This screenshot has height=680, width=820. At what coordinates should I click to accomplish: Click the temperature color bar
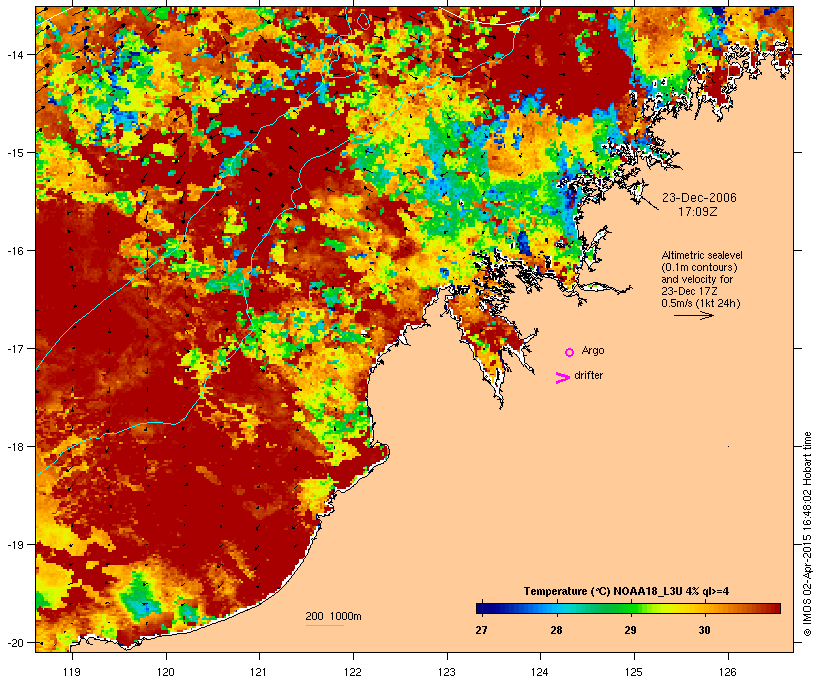click(x=628, y=608)
